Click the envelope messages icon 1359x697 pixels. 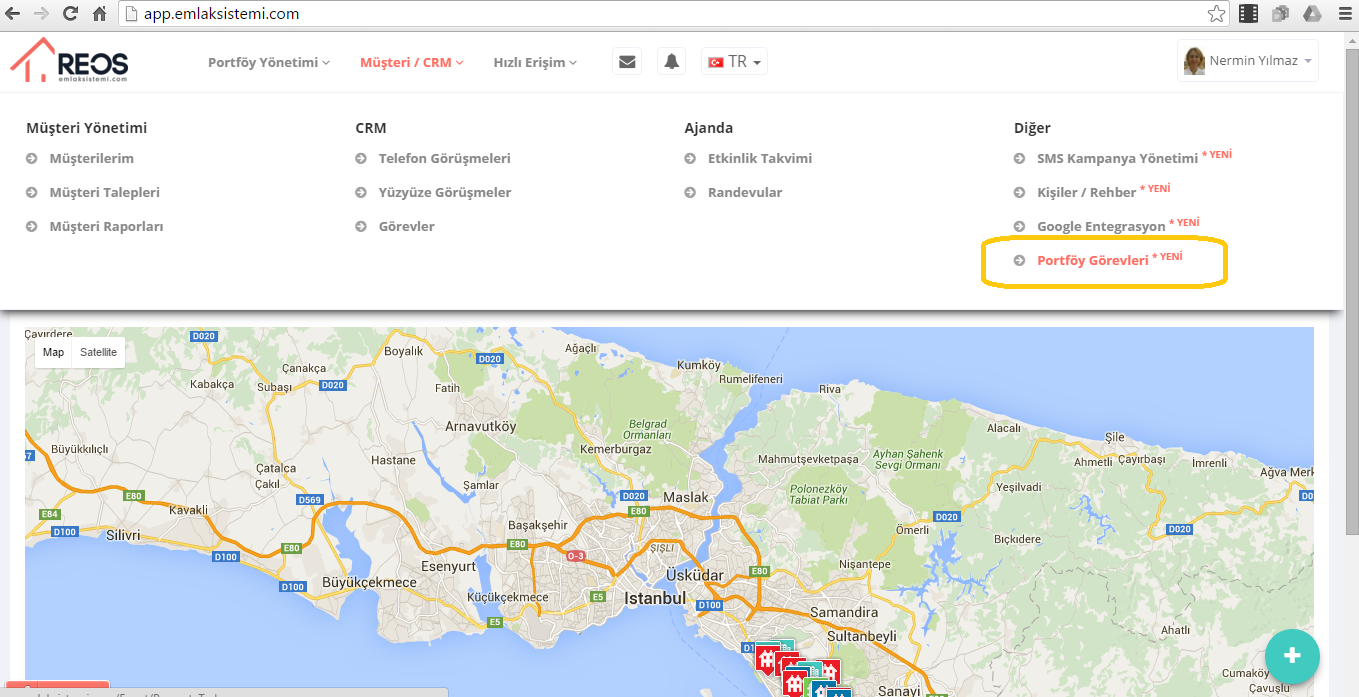pos(627,62)
